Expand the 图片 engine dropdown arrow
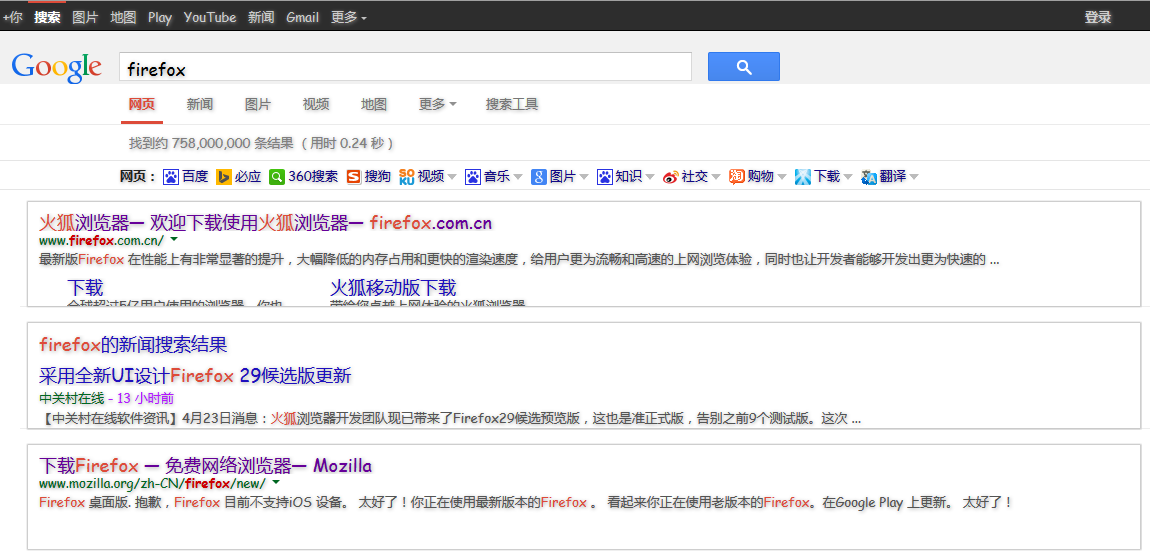The height and width of the screenshot is (555, 1150). pyautogui.click(x=584, y=177)
